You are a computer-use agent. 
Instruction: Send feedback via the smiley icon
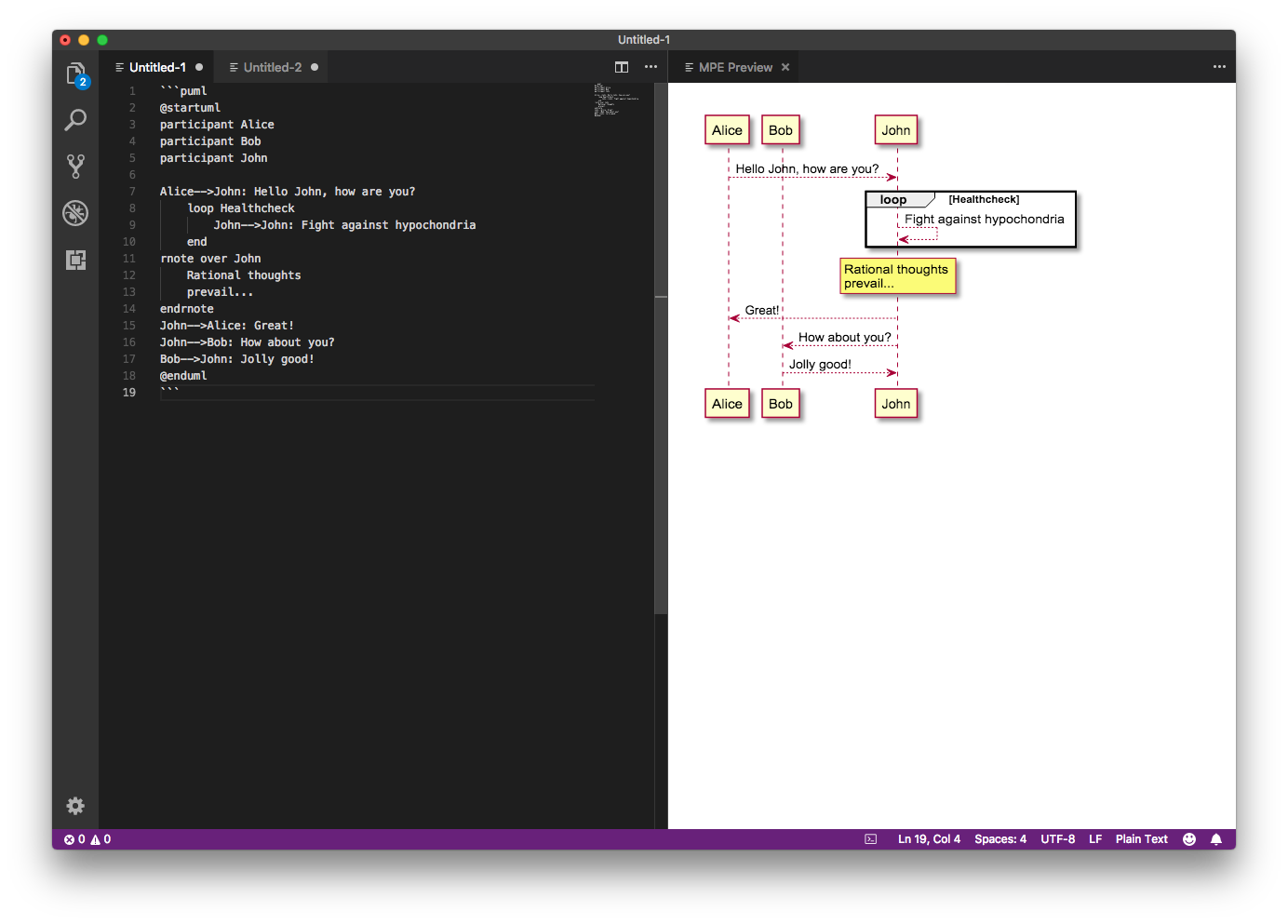click(1188, 838)
